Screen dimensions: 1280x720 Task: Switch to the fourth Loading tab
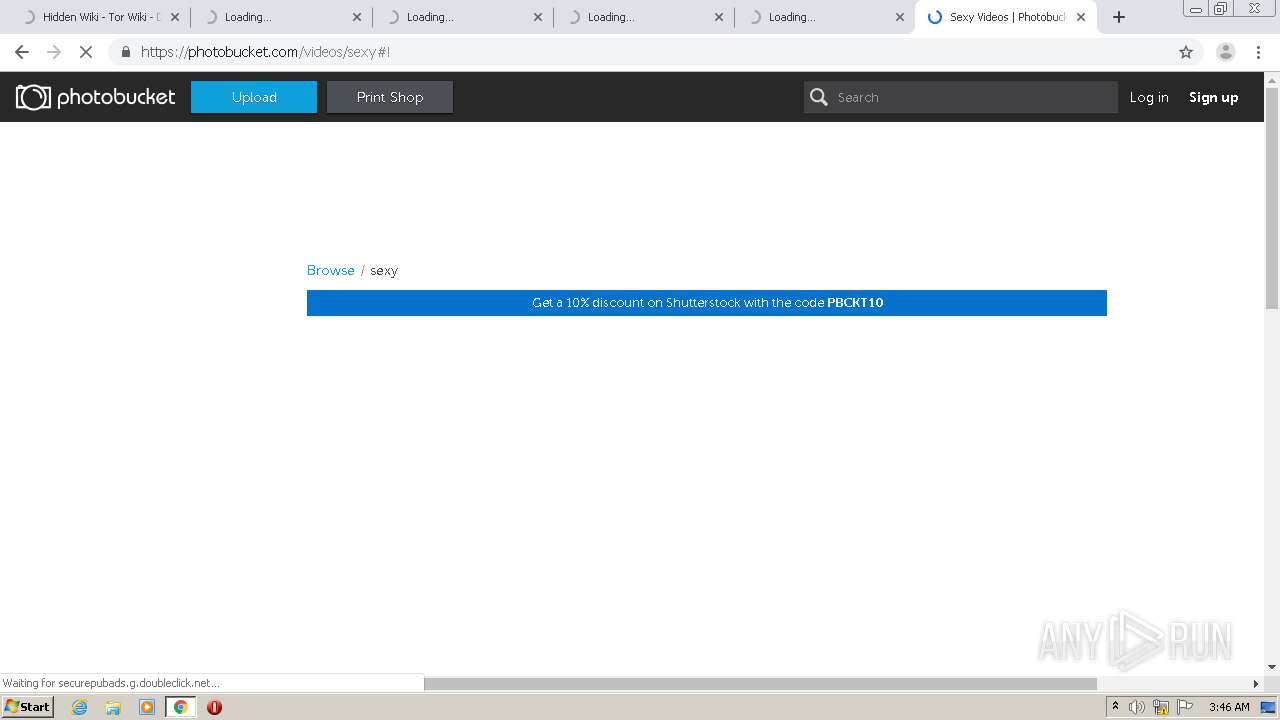click(824, 17)
